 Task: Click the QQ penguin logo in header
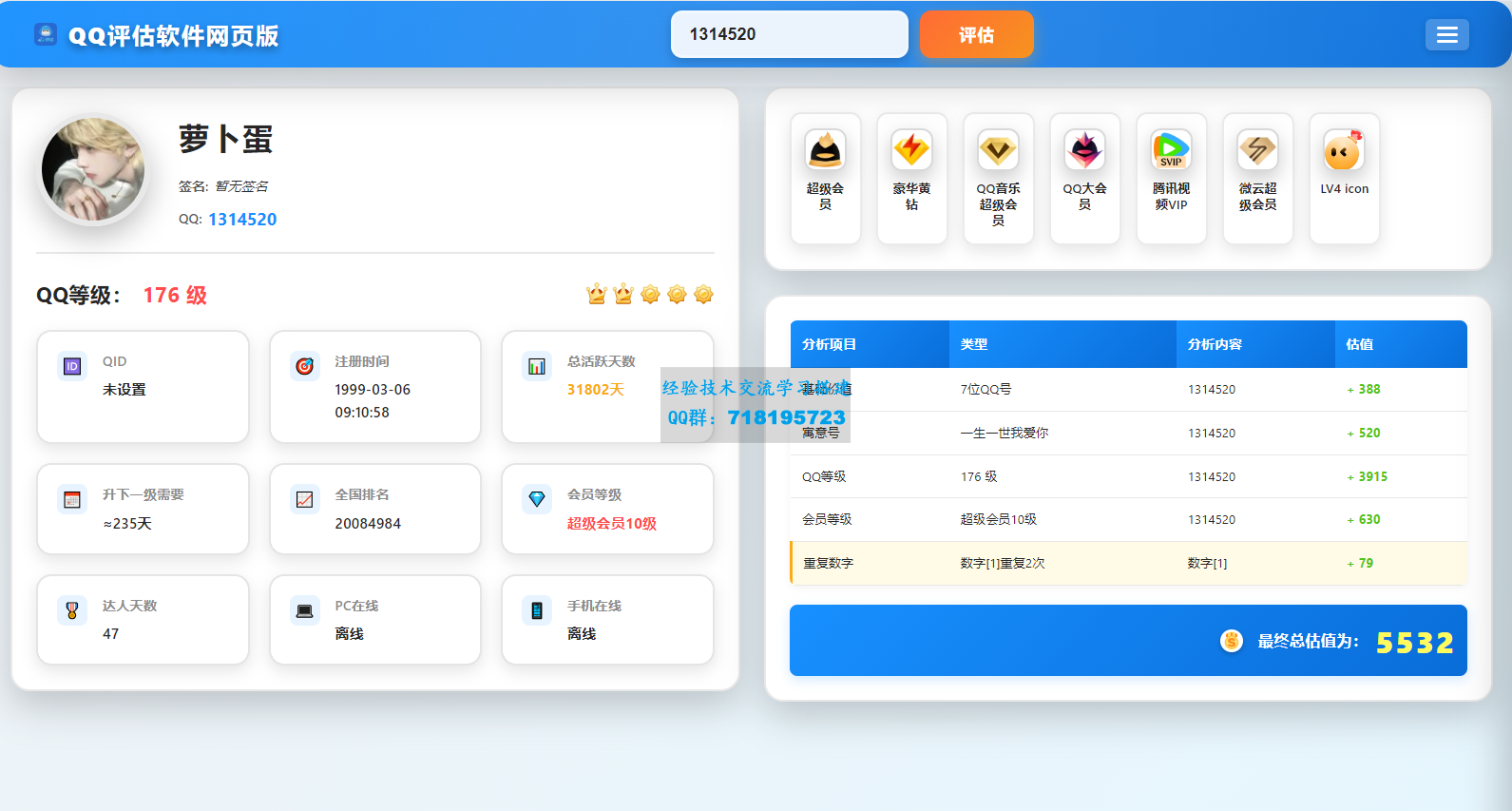tap(46, 34)
